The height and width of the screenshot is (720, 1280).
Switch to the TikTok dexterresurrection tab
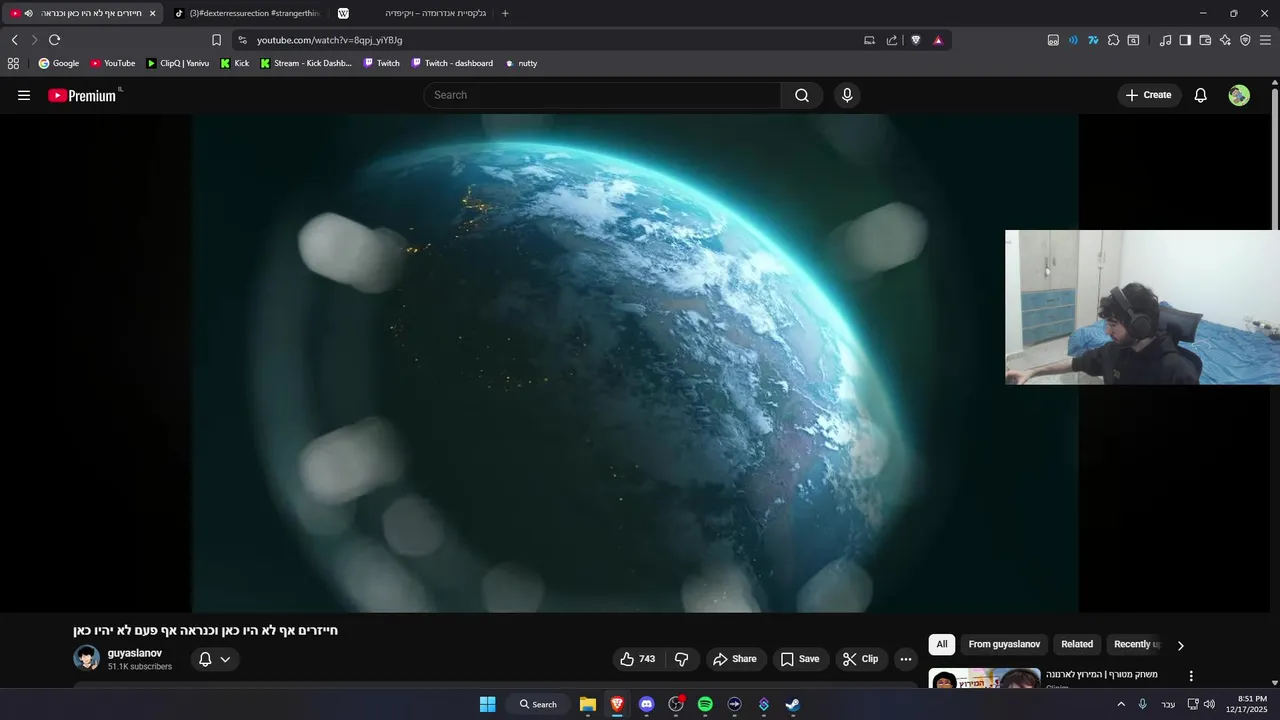(246, 13)
